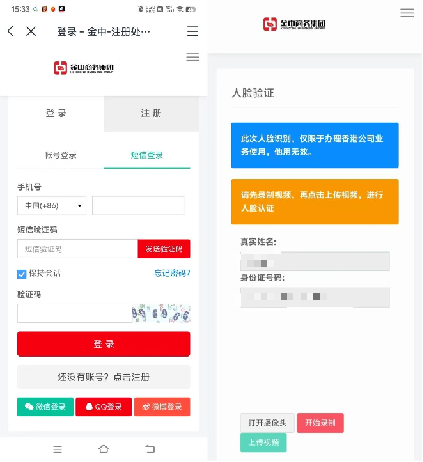This screenshot has width=423, height=462.
Task: Tap the Android home navigation icon
Action: point(104,449)
